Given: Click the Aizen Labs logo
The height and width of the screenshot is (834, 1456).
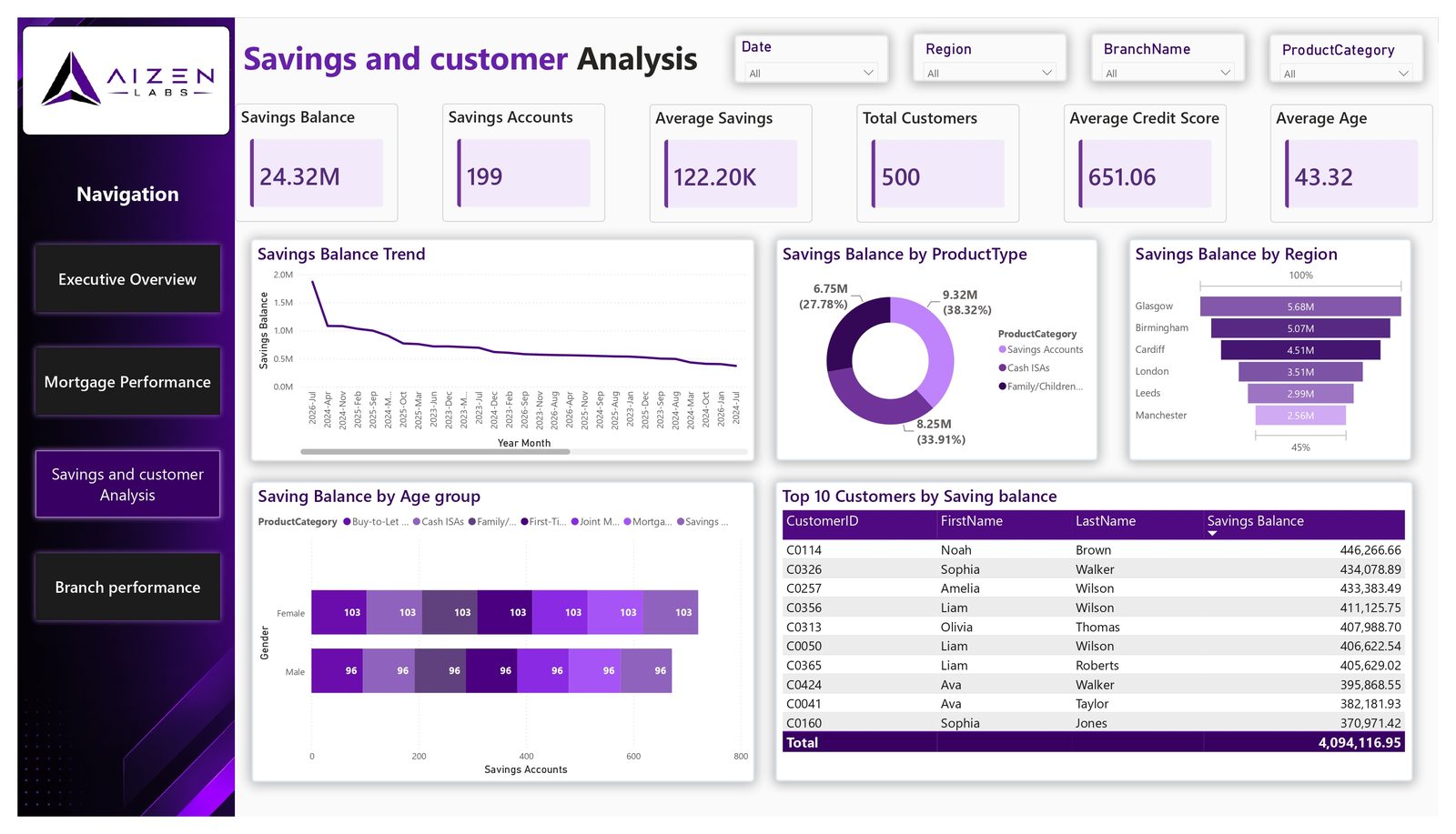Looking at the screenshot, I should pos(126,79).
